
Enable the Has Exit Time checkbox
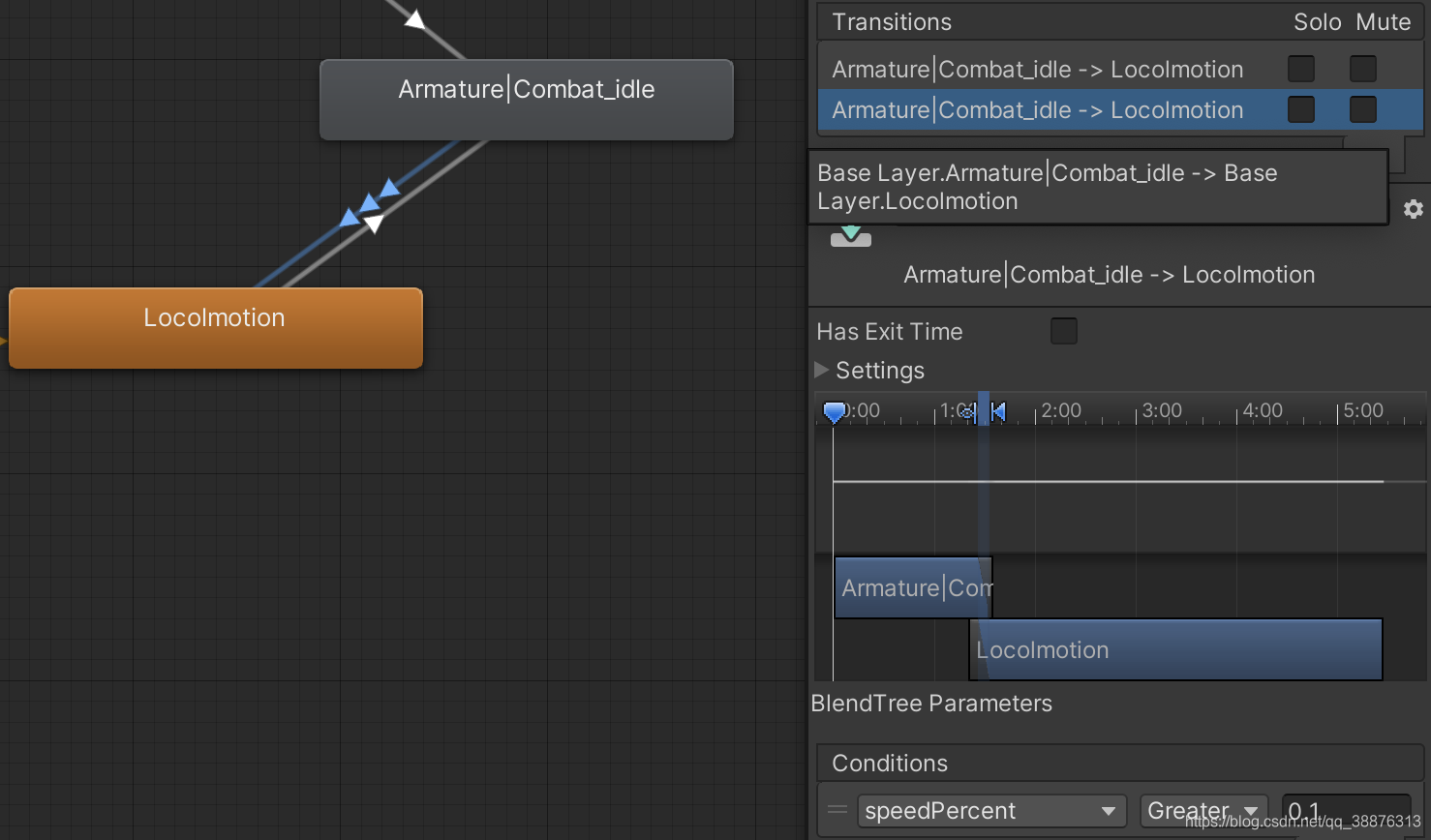click(x=1064, y=331)
